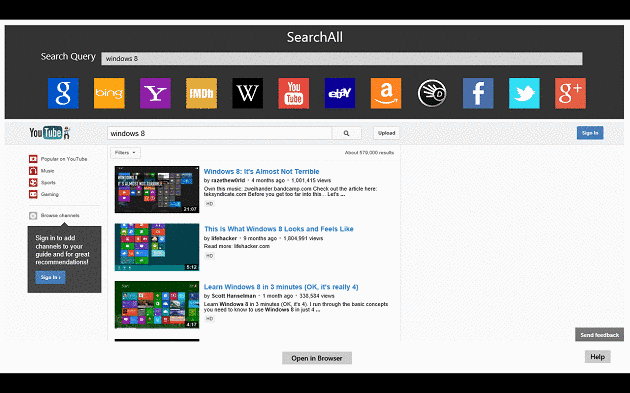The width and height of the screenshot is (630, 393).
Task: Click Sign in inside the dark channel-guide box
Action: (50, 277)
